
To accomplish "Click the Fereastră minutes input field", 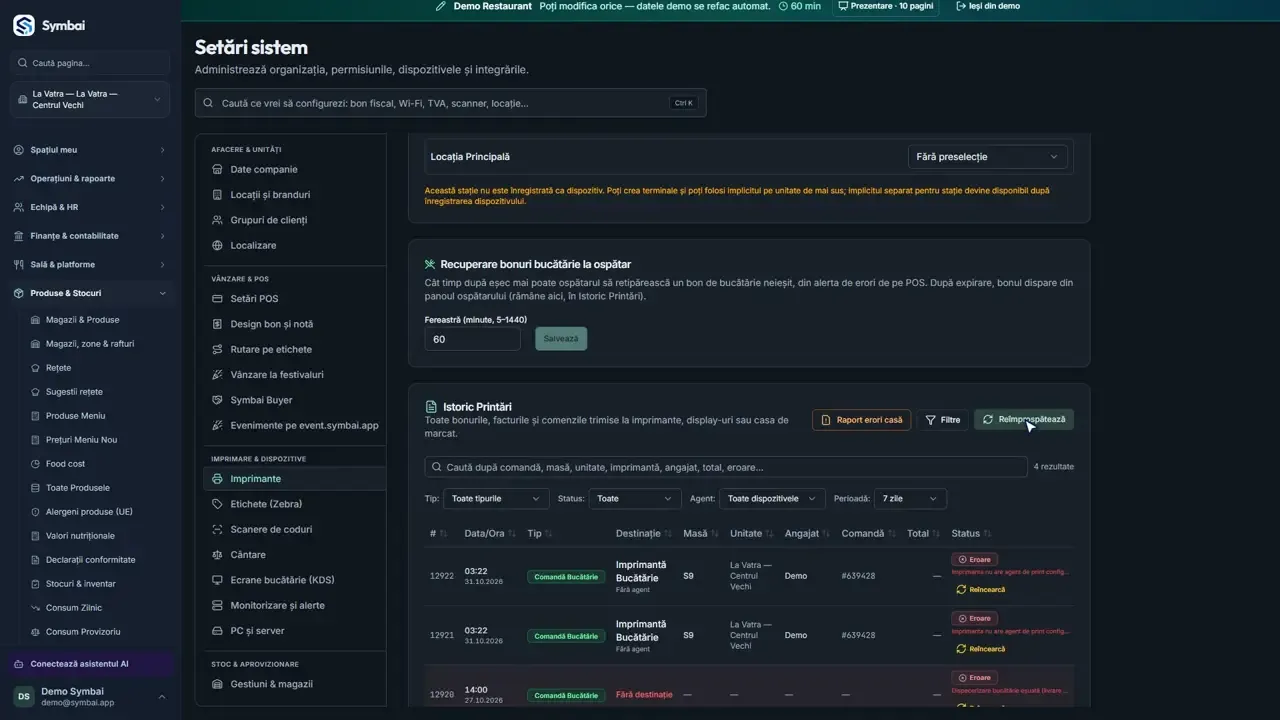I will click(472, 339).
